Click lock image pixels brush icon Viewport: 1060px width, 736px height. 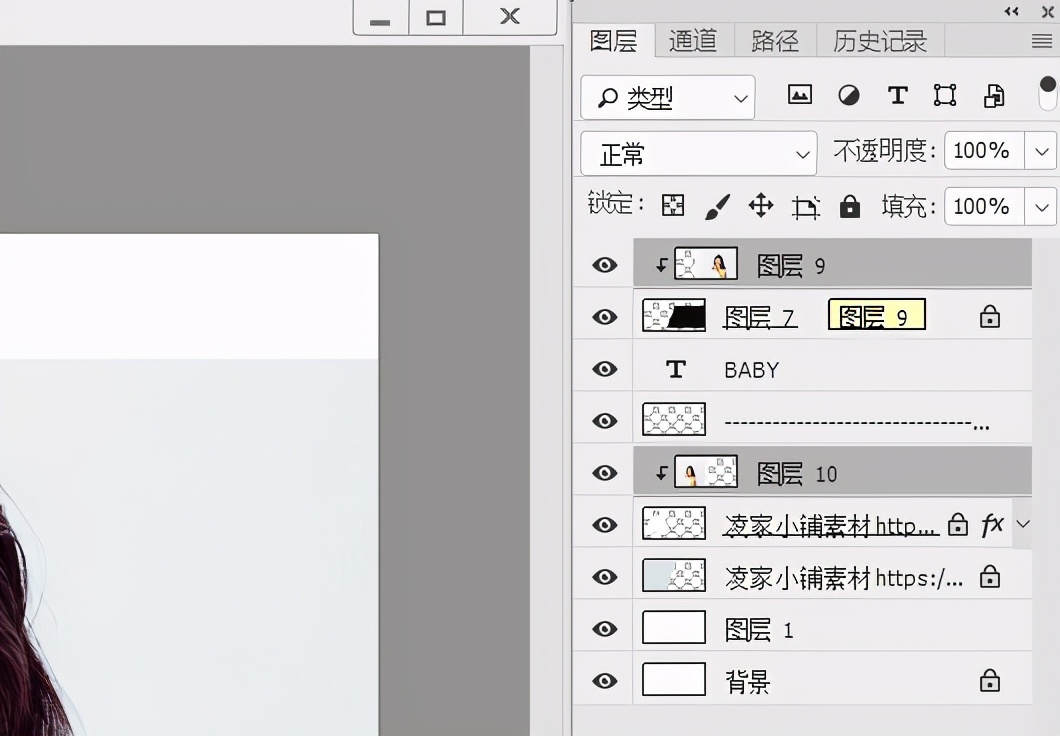pyautogui.click(x=717, y=206)
